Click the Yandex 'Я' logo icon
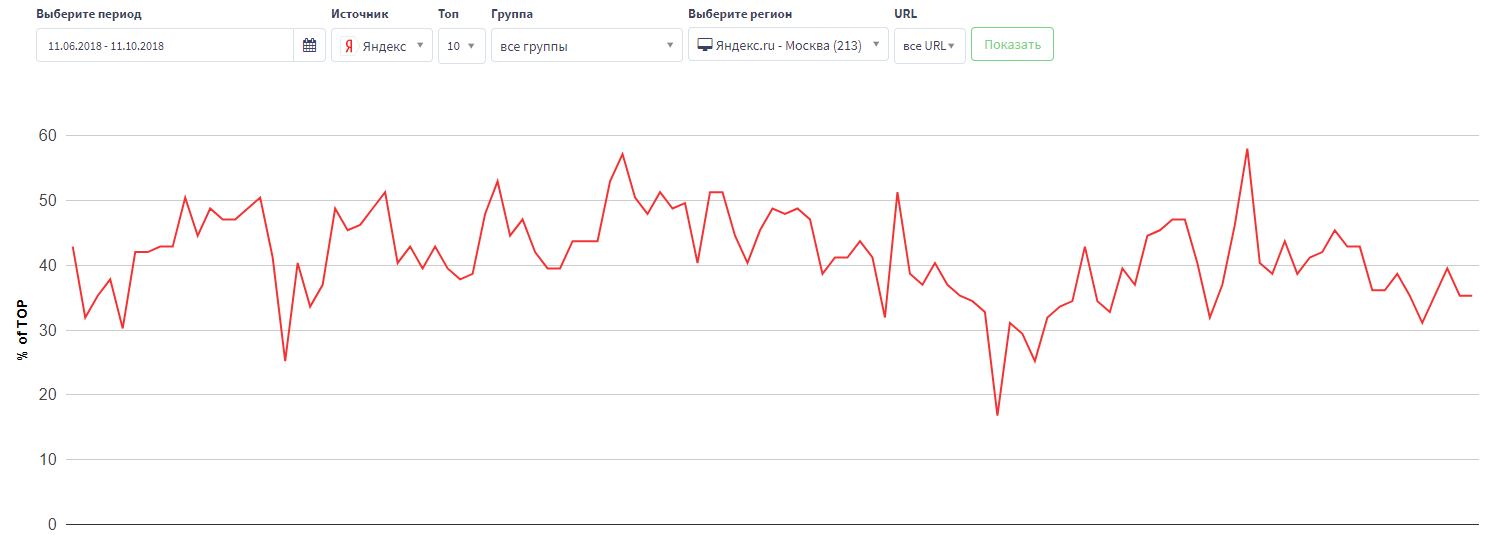 [x=348, y=46]
